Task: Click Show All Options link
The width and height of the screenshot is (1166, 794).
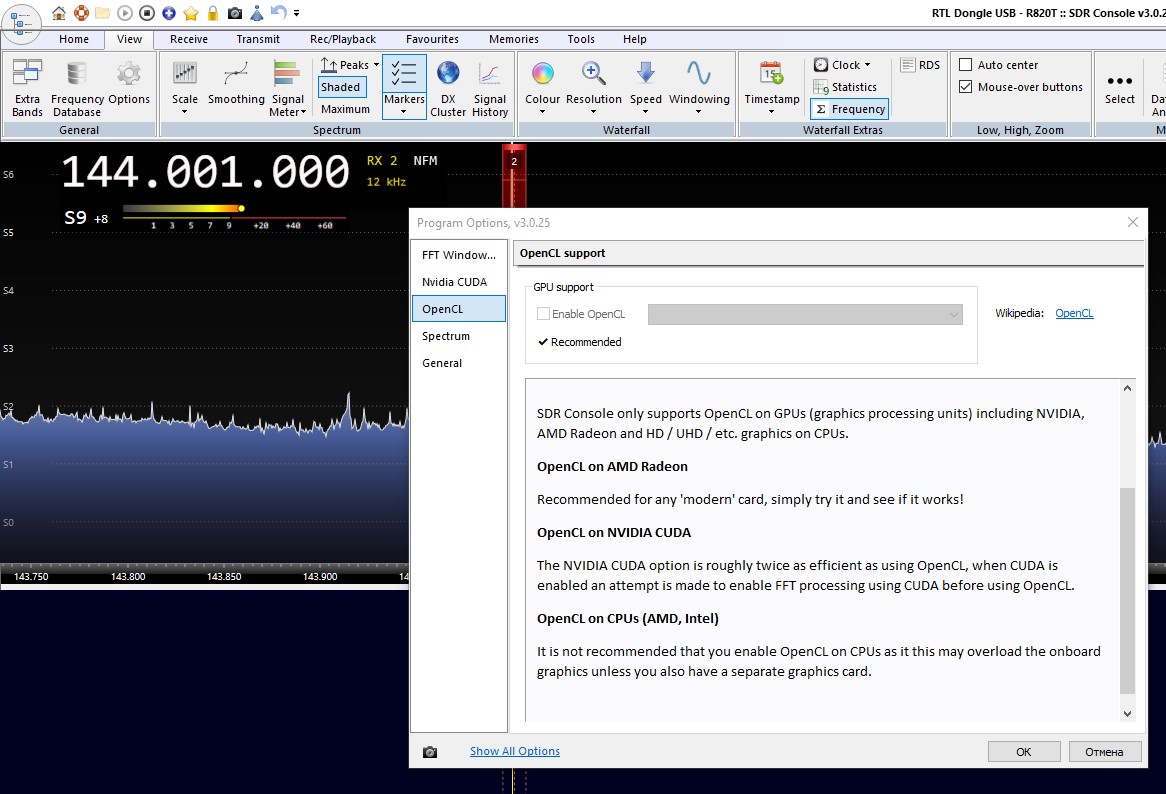Action: [x=515, y=751]
